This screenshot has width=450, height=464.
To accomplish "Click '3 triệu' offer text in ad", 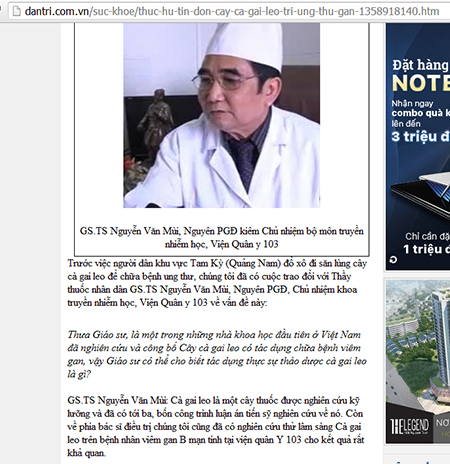I will [421, 136].
